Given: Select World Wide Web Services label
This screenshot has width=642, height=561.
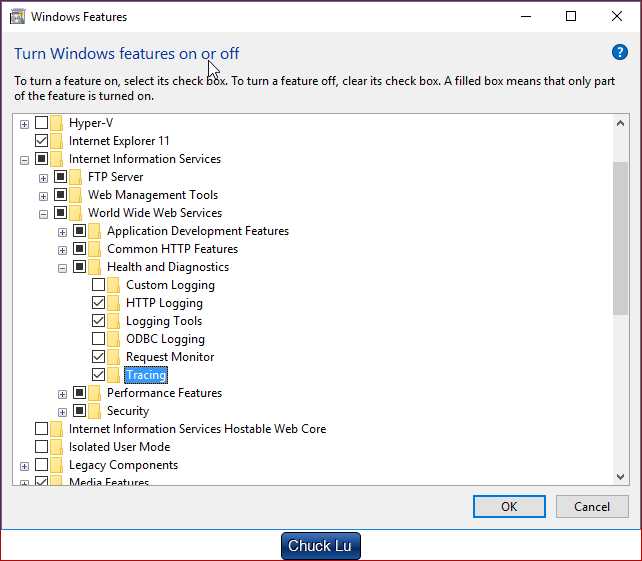Looking at the screenshot, I should coord(155,213).
